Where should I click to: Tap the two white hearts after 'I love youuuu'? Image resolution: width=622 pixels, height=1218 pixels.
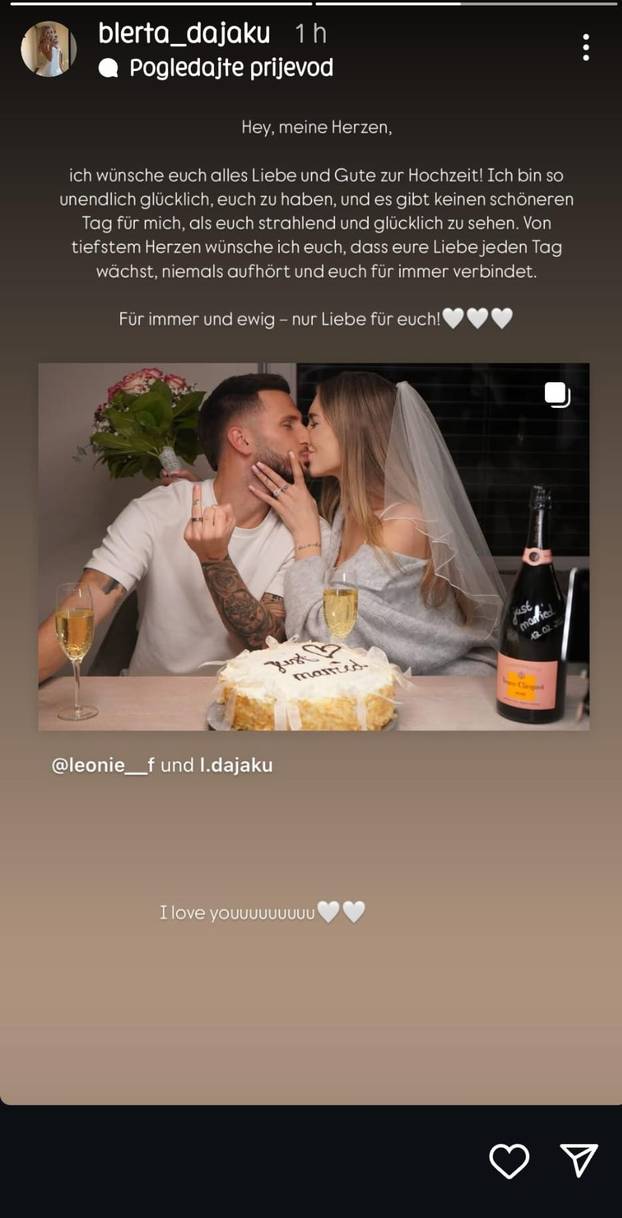pyautogui.click(x=341, y=912)
